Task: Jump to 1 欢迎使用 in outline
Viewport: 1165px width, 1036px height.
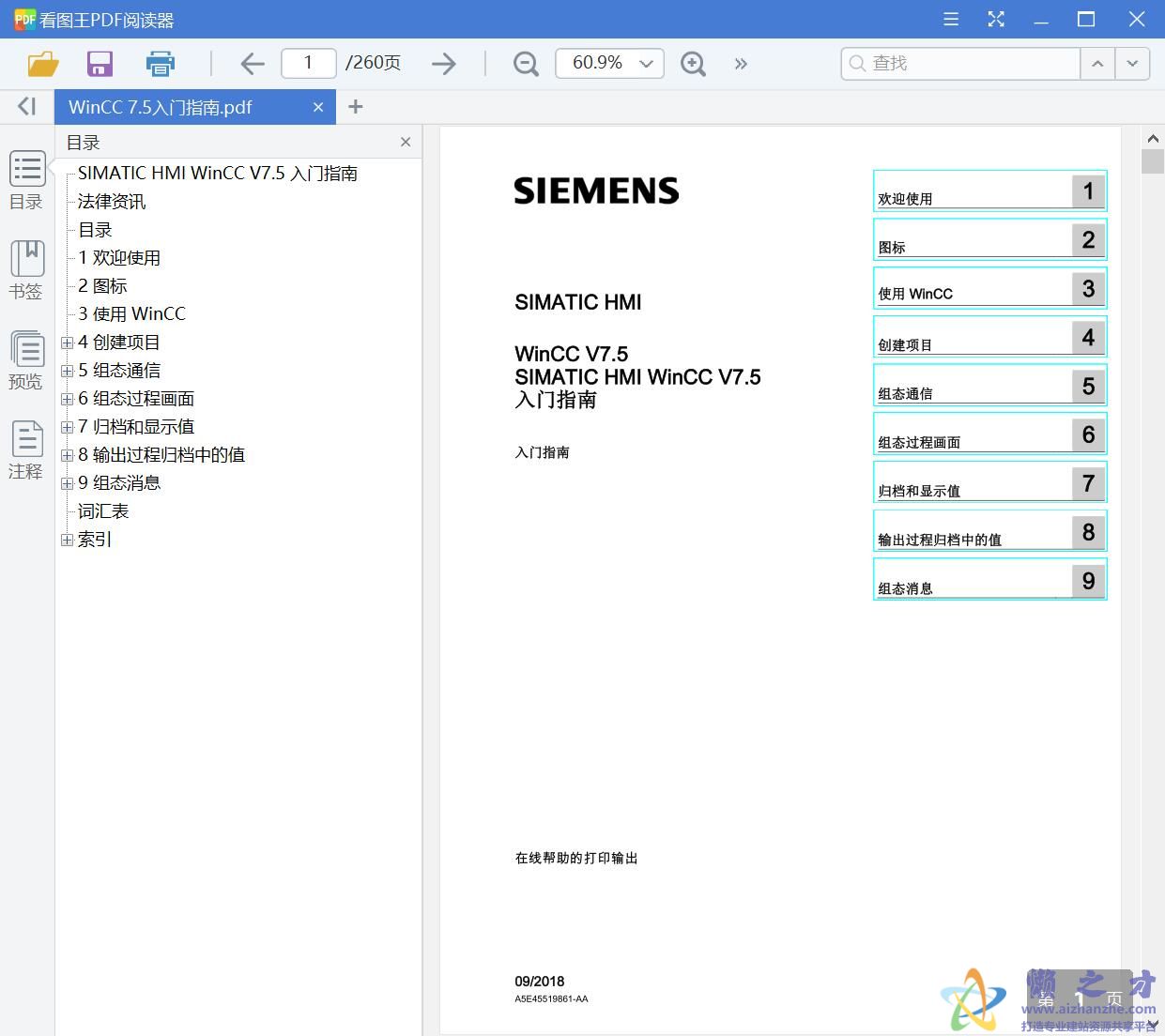Action: coord(119,258)
